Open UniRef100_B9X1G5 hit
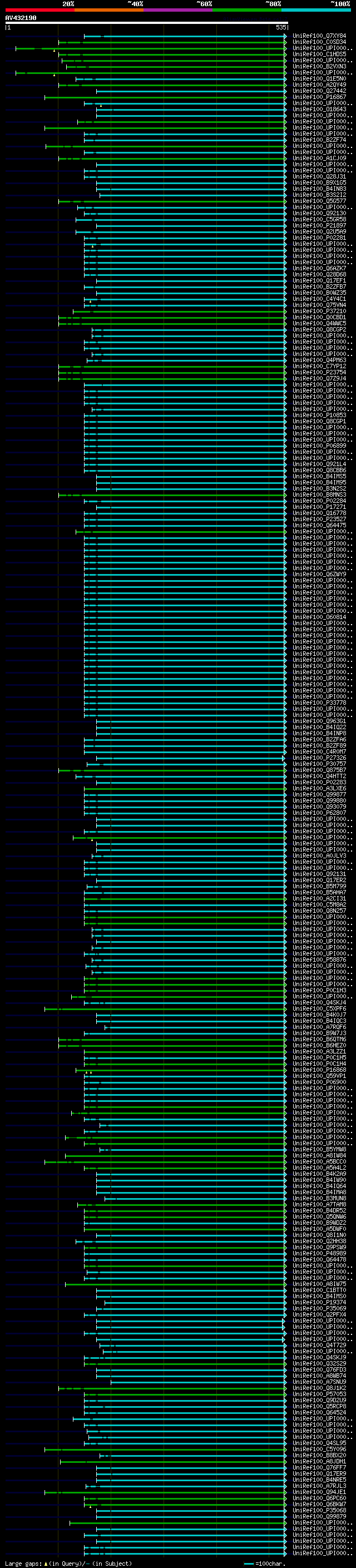356x1568 pixels. click(x=319, y=183)
